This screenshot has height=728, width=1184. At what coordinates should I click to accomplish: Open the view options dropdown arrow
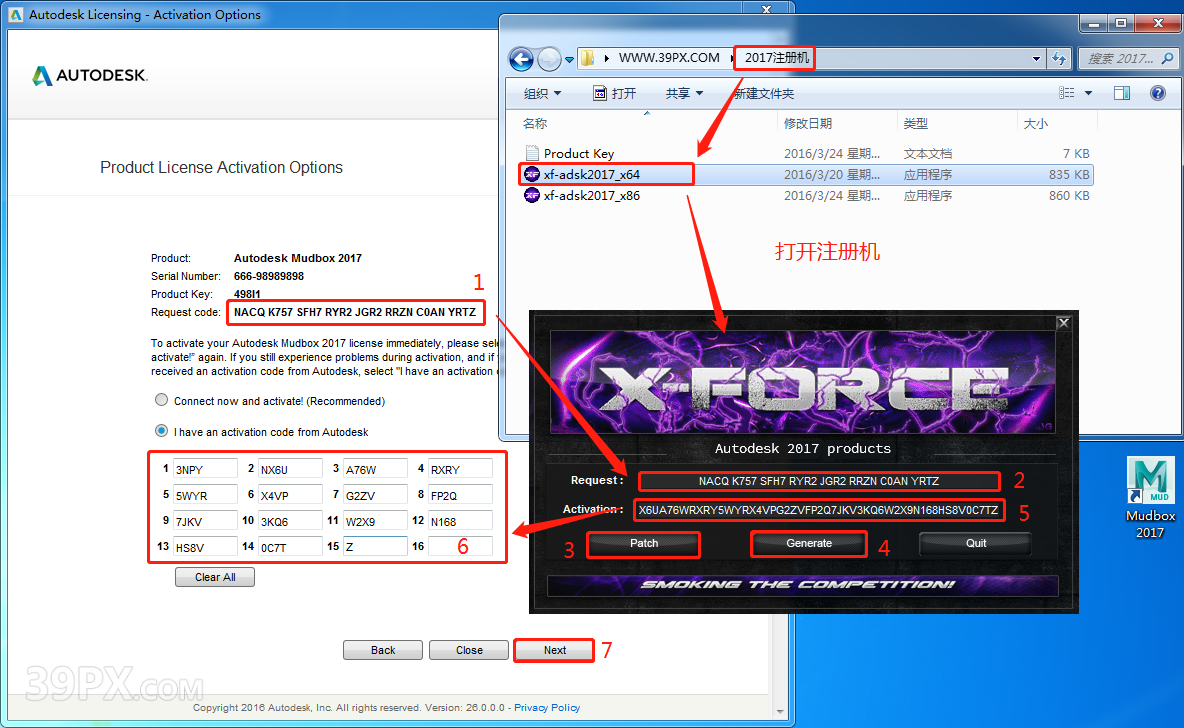[x=1088, y=93]
